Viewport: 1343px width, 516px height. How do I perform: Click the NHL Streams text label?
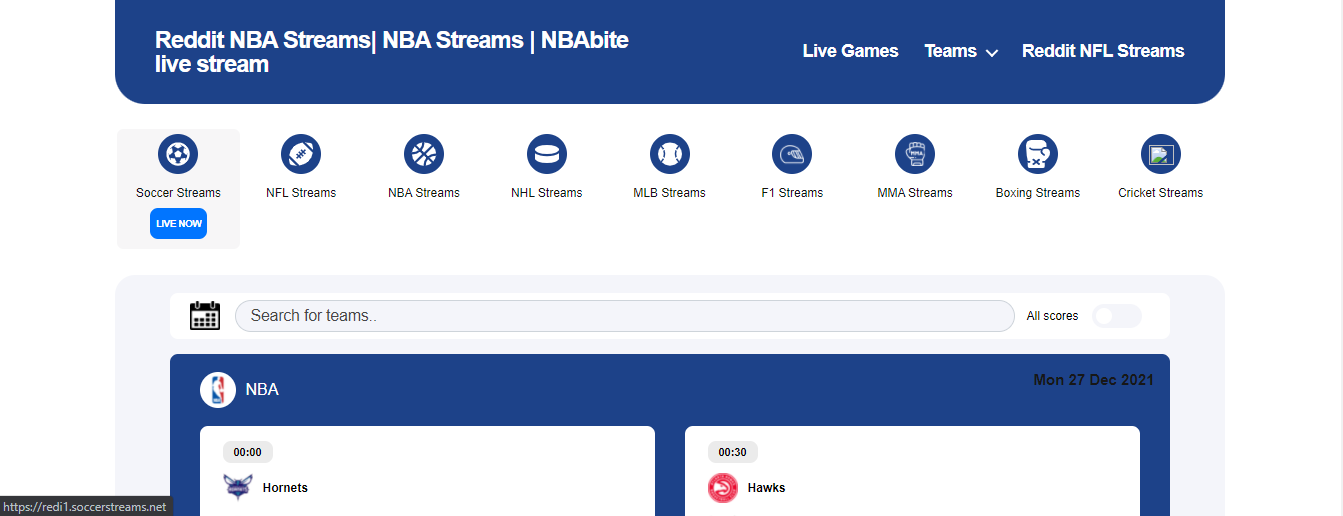click(x=547, y=193)
